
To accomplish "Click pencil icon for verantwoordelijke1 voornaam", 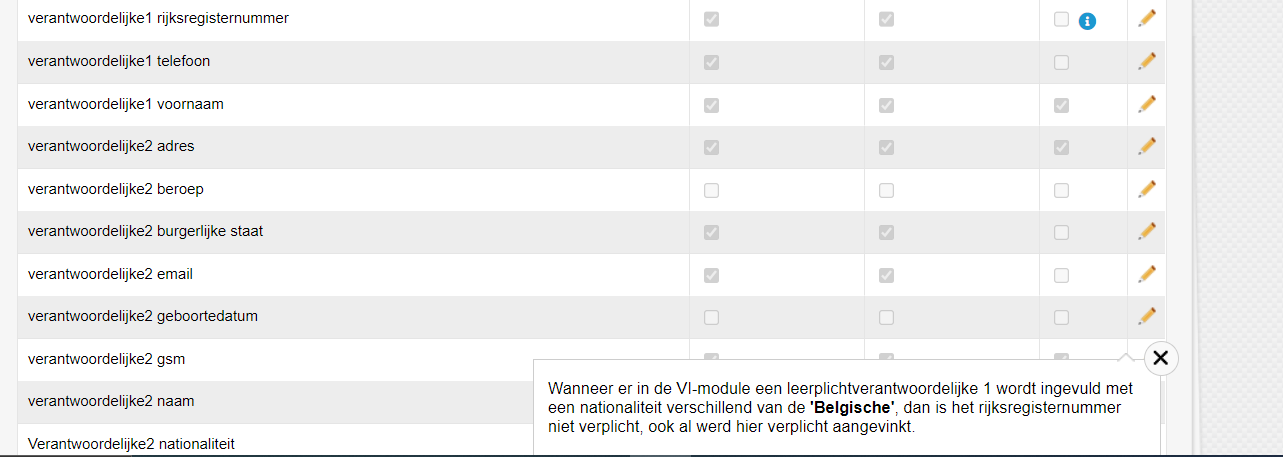I will point(1147,103).
